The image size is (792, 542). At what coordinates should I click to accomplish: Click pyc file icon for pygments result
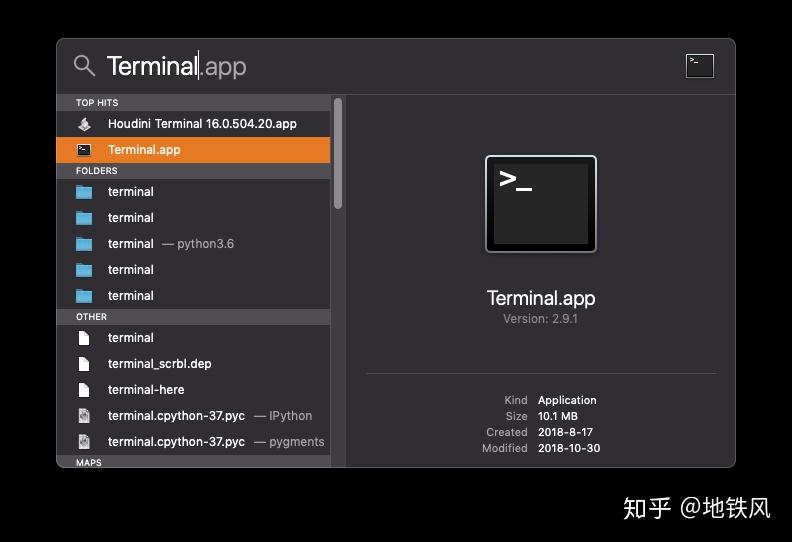(x=84, y=442)
